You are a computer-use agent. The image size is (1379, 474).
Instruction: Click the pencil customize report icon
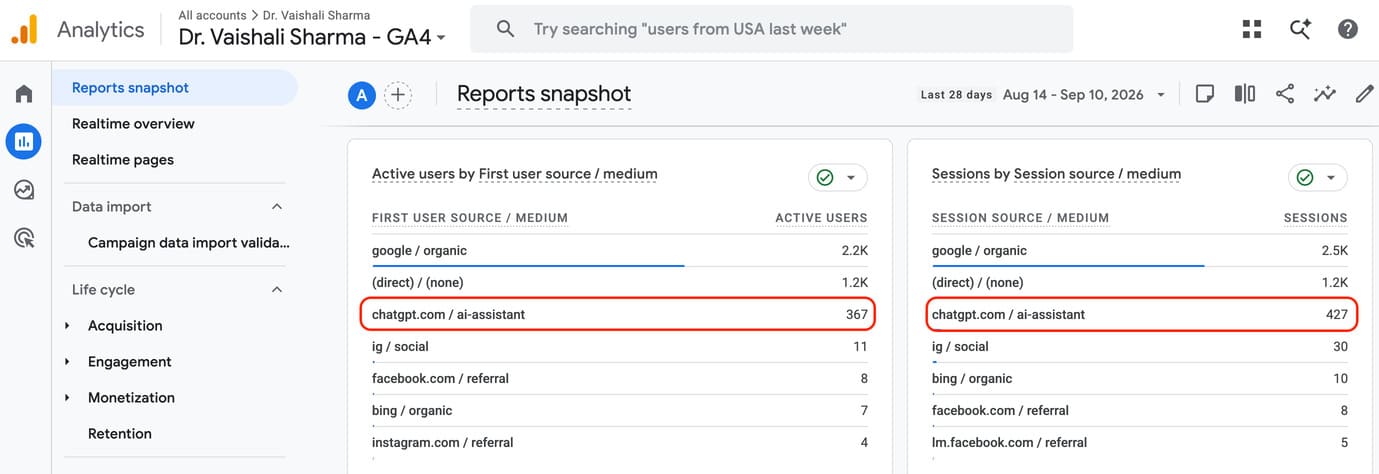click(1364, 94)
